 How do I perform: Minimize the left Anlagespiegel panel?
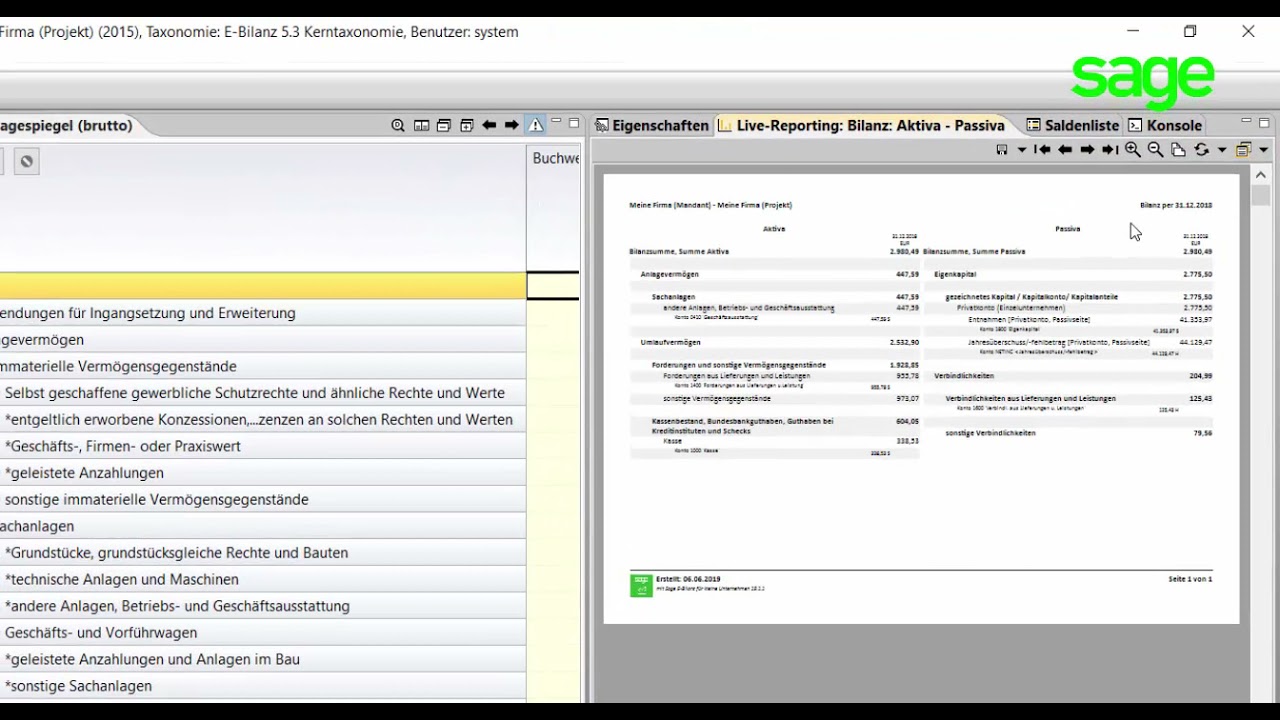[x=556, y=122]
